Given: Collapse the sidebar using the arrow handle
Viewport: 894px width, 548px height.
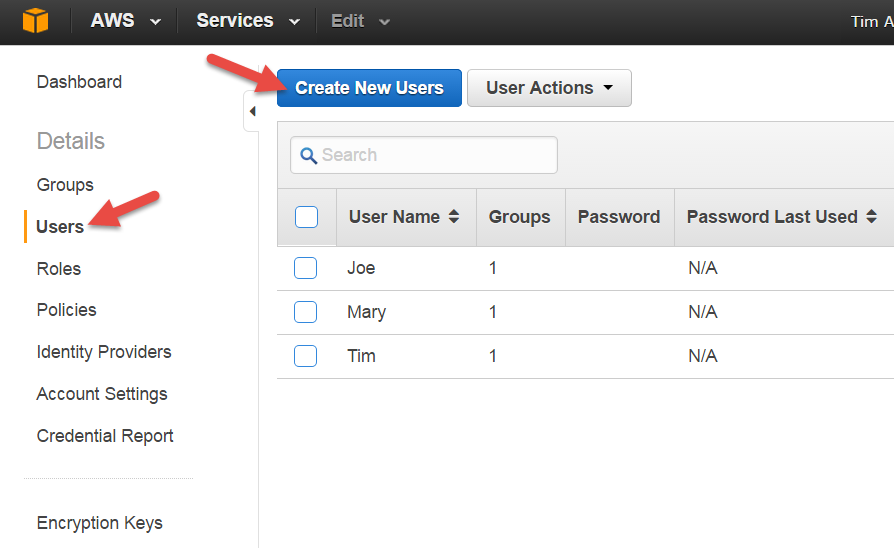Looking at the screenshot, I should coord(252,111).
